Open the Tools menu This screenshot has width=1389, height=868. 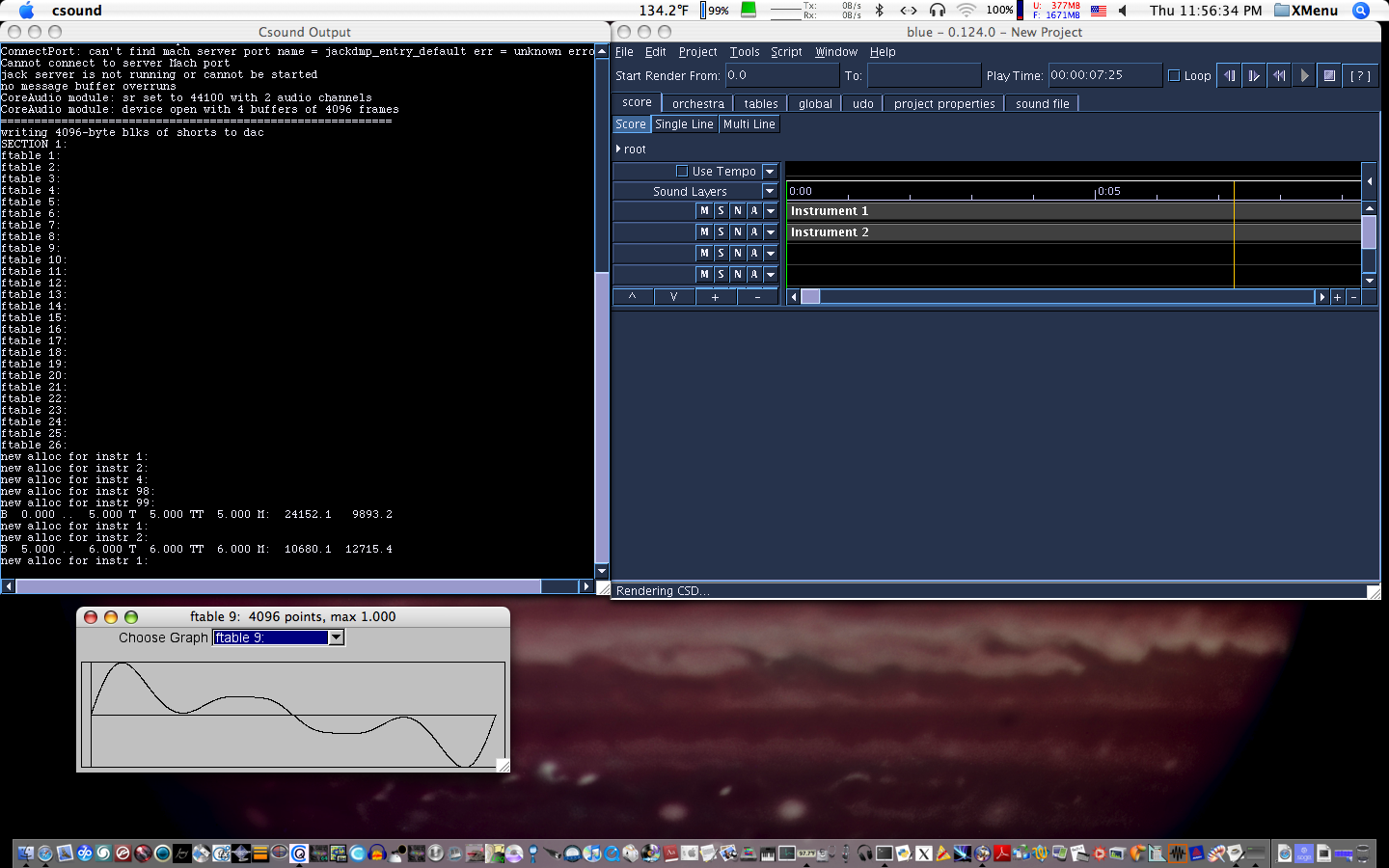pos(745,52)
